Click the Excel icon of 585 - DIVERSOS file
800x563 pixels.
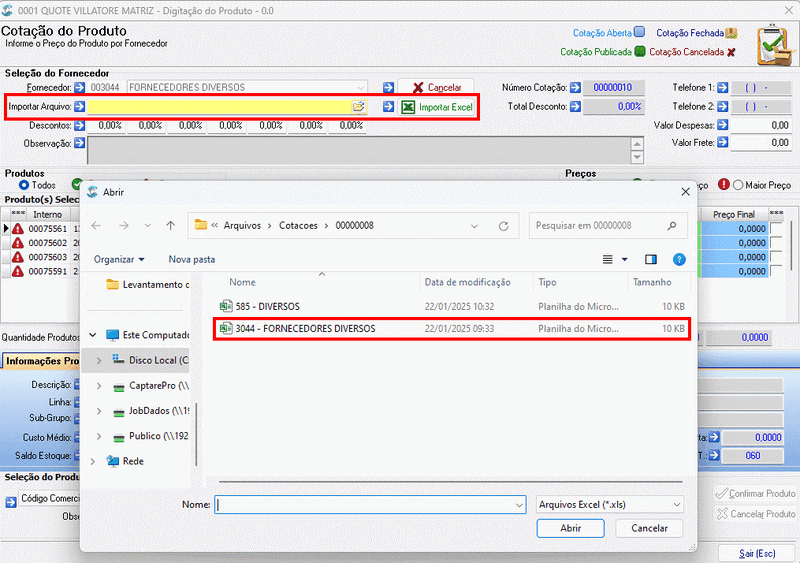pos(226,306)
